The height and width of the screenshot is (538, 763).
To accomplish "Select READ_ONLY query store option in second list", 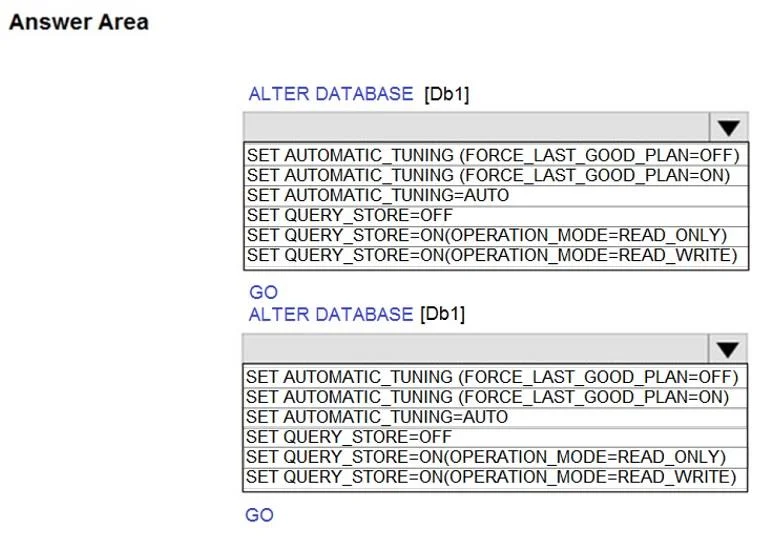I will [x=495, y=457].
